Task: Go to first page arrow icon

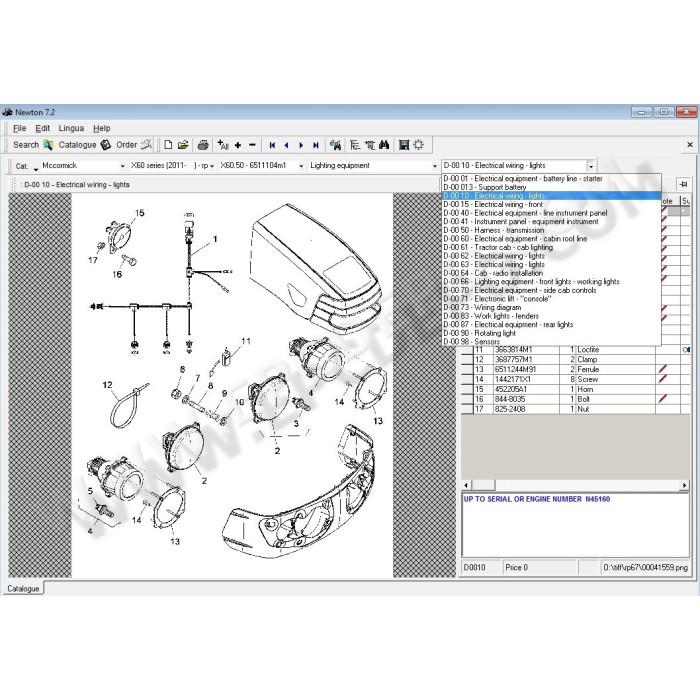Action: tap(272, 145)
